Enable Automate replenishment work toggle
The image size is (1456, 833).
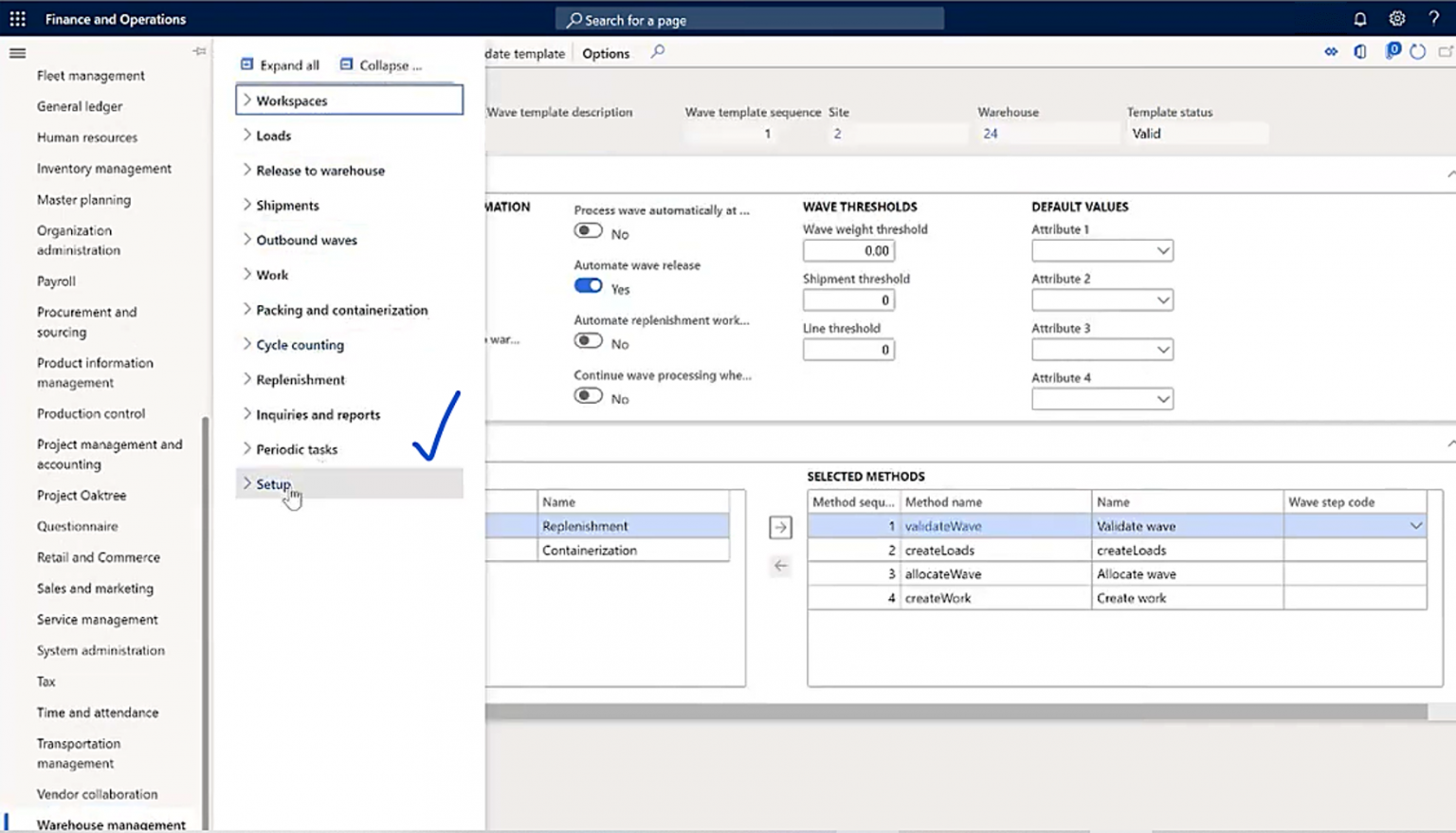pos(588,341)
